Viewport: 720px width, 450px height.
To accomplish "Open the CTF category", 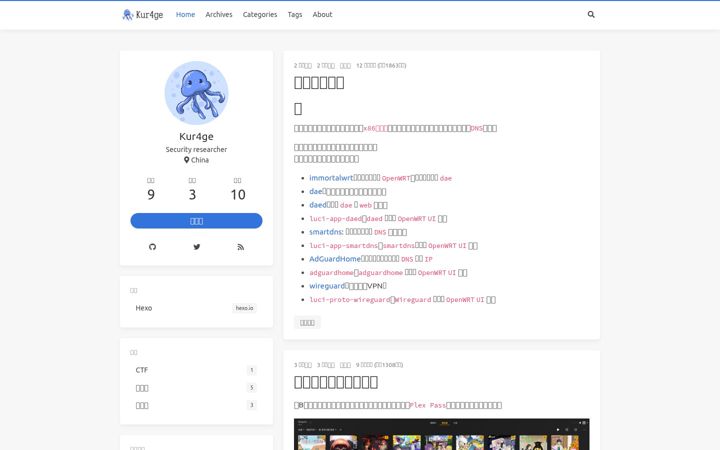I will coord(197,370).
